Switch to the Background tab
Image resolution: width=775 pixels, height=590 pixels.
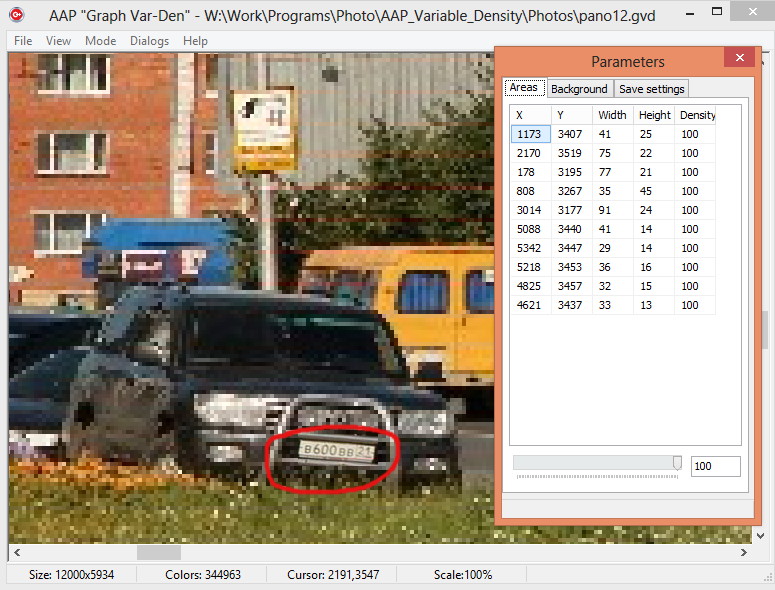pos(579,89)
